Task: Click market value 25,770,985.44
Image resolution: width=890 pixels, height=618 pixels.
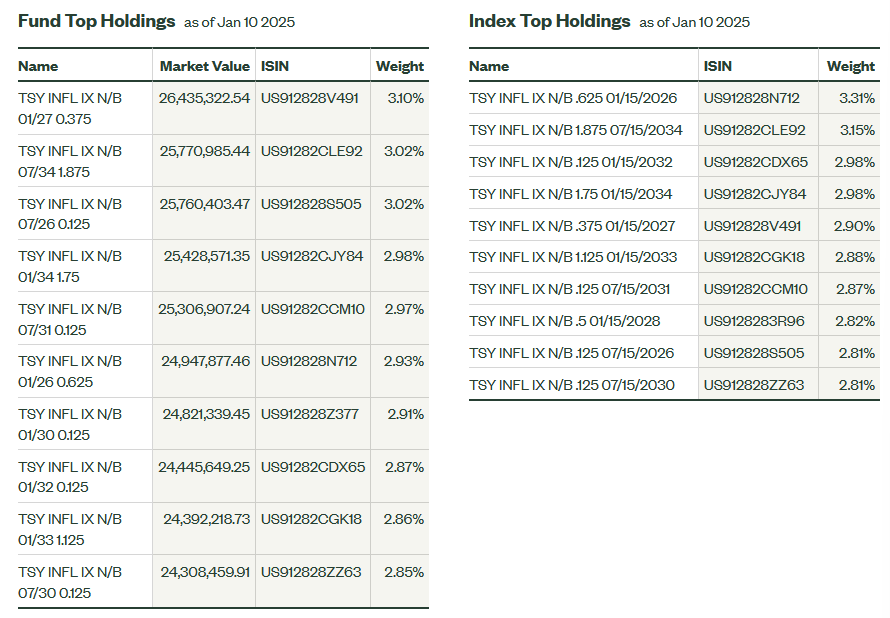Action: 204,151
